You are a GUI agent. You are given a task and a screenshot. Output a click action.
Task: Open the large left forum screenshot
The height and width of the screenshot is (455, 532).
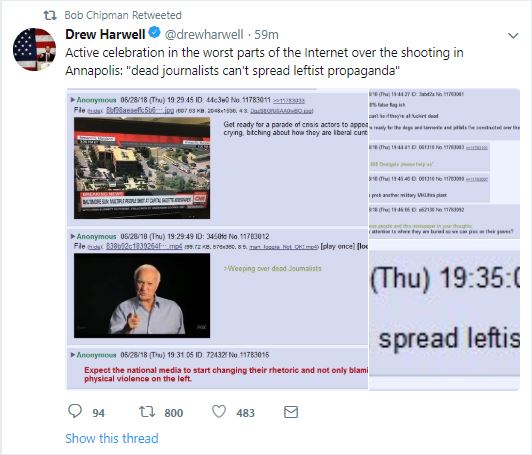tap(217, 239)
